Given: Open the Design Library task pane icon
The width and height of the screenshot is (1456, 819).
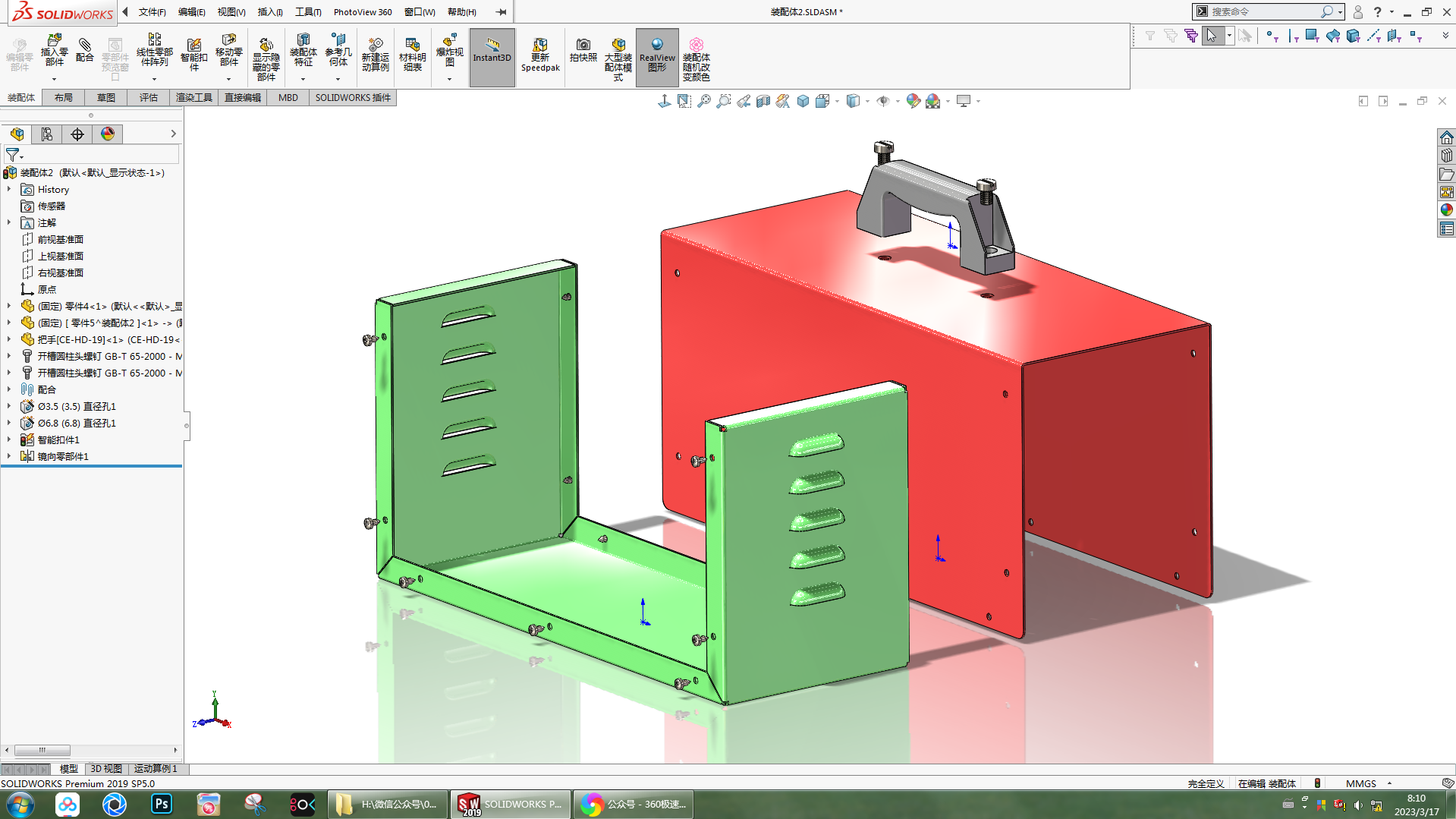Looking at the screenshot, I should tap(1446, 156).
